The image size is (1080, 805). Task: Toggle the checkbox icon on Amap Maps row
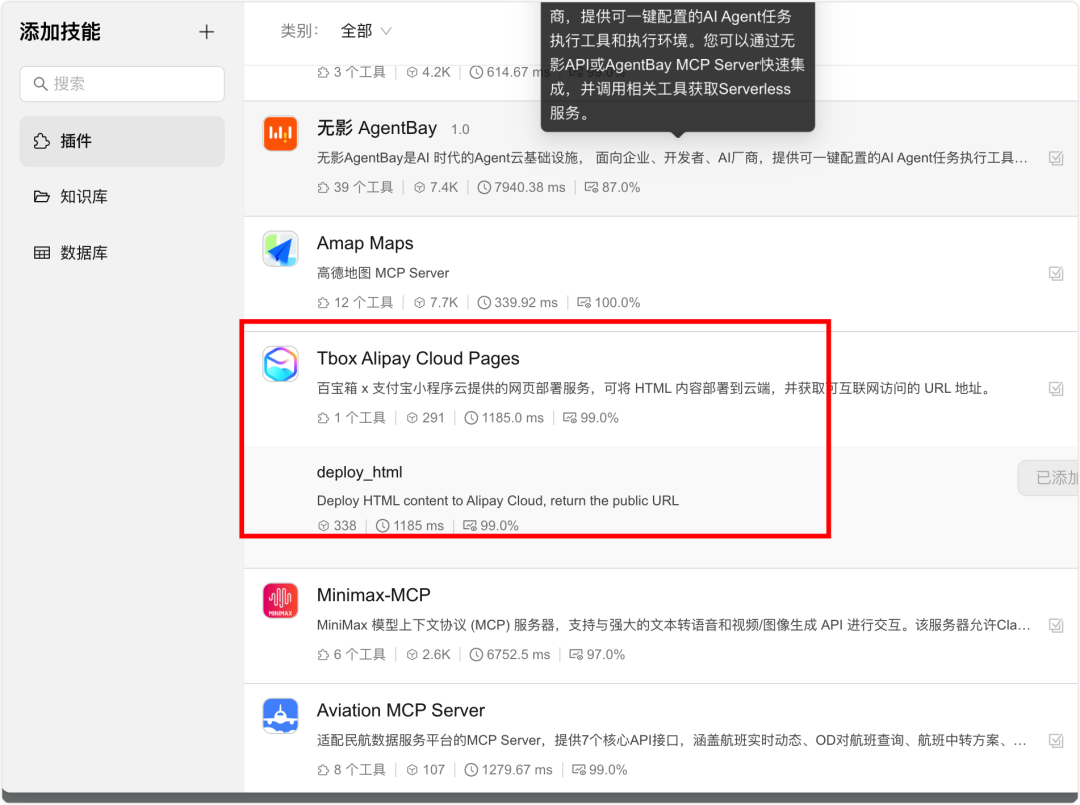coord(1056,273)
